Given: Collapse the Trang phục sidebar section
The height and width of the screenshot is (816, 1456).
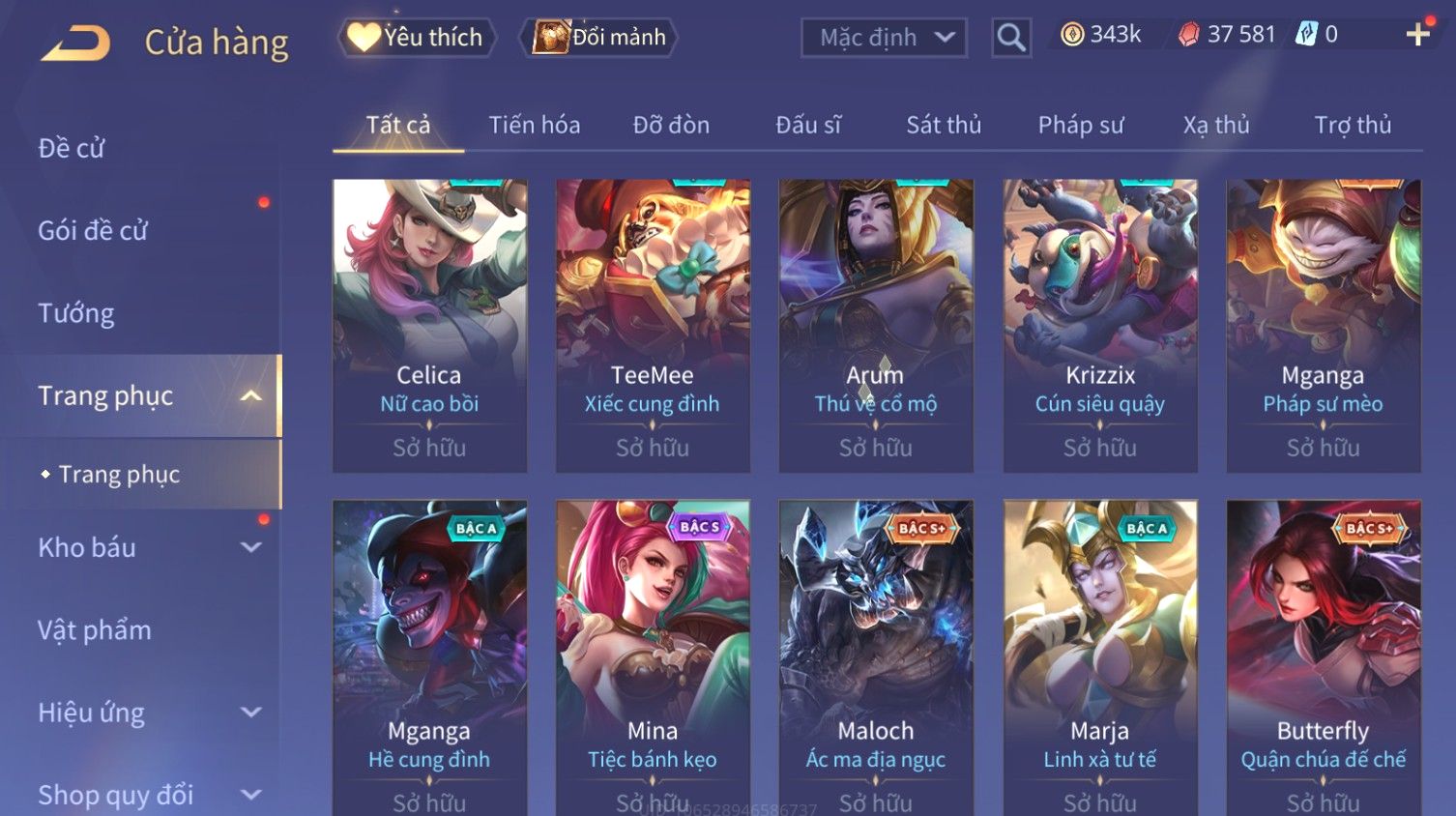Looking at the screenshot, I should (251, 395).
